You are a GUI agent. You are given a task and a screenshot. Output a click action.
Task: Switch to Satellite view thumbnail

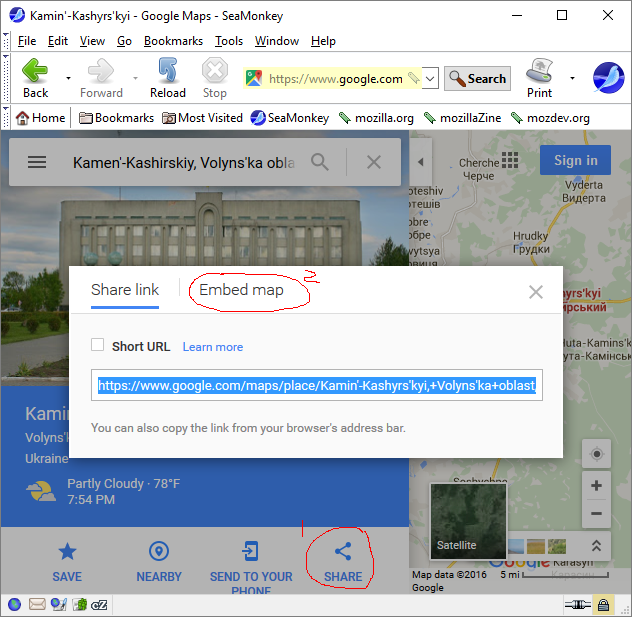pos(468,521)
